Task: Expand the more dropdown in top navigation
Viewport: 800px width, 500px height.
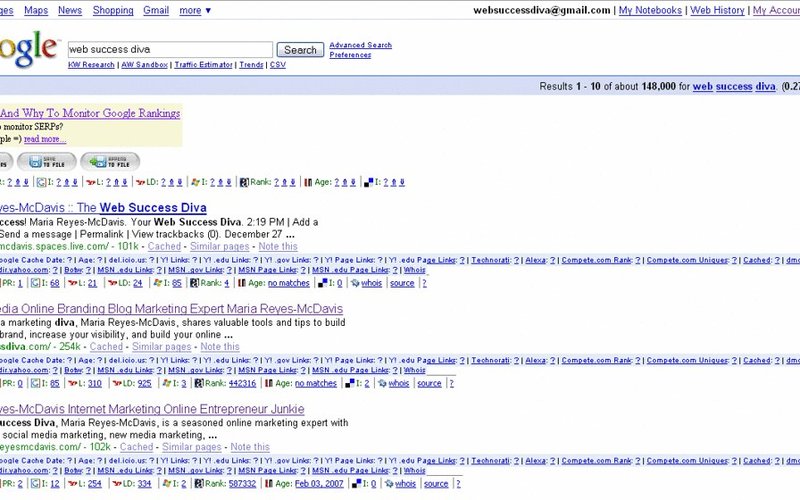Action: click(x=195, y=10)
